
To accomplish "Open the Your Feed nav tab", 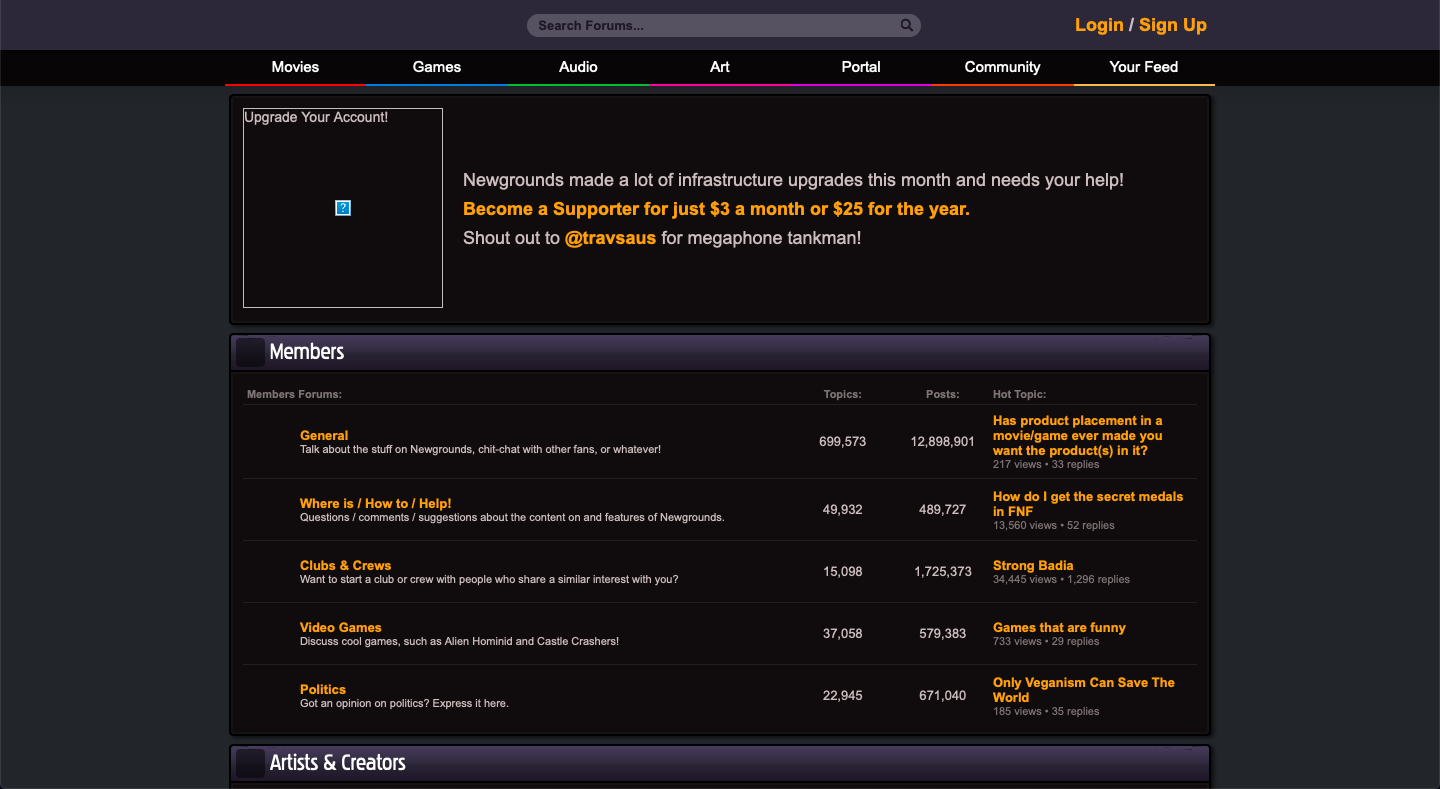I will coord(1144,67).
